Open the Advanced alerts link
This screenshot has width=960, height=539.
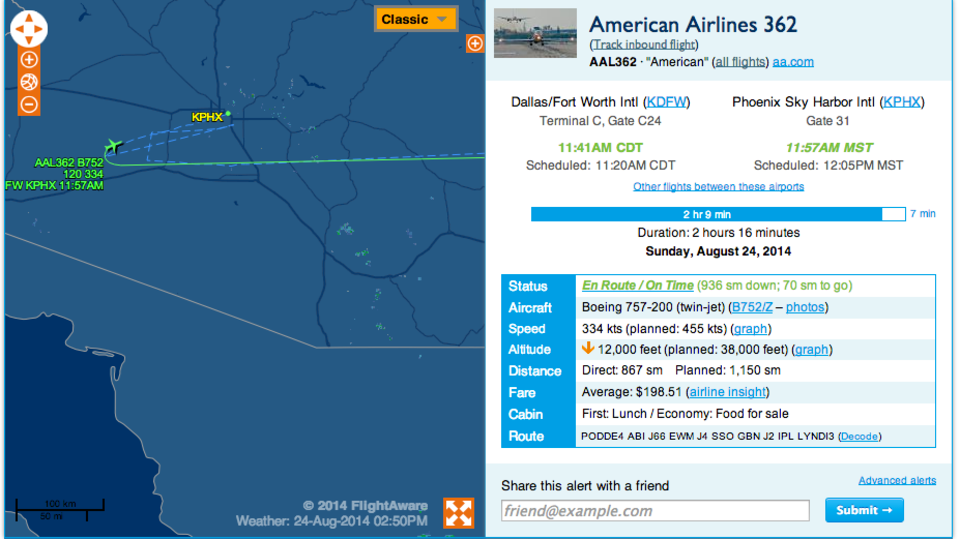[x=897, y=481]
